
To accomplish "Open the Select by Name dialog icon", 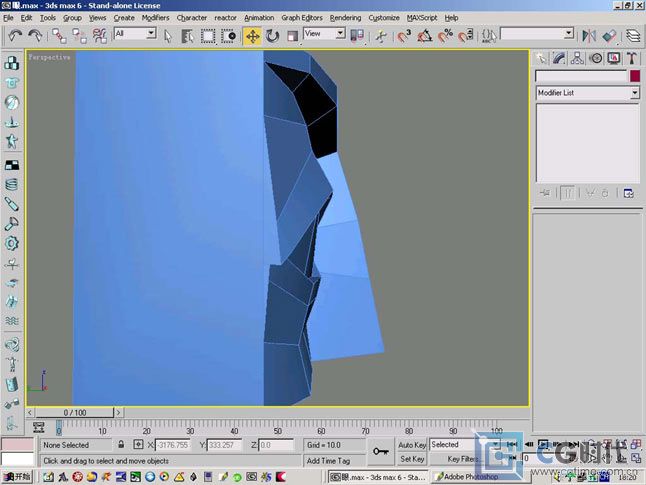I will pyautogui.click(x=187, y=36).
